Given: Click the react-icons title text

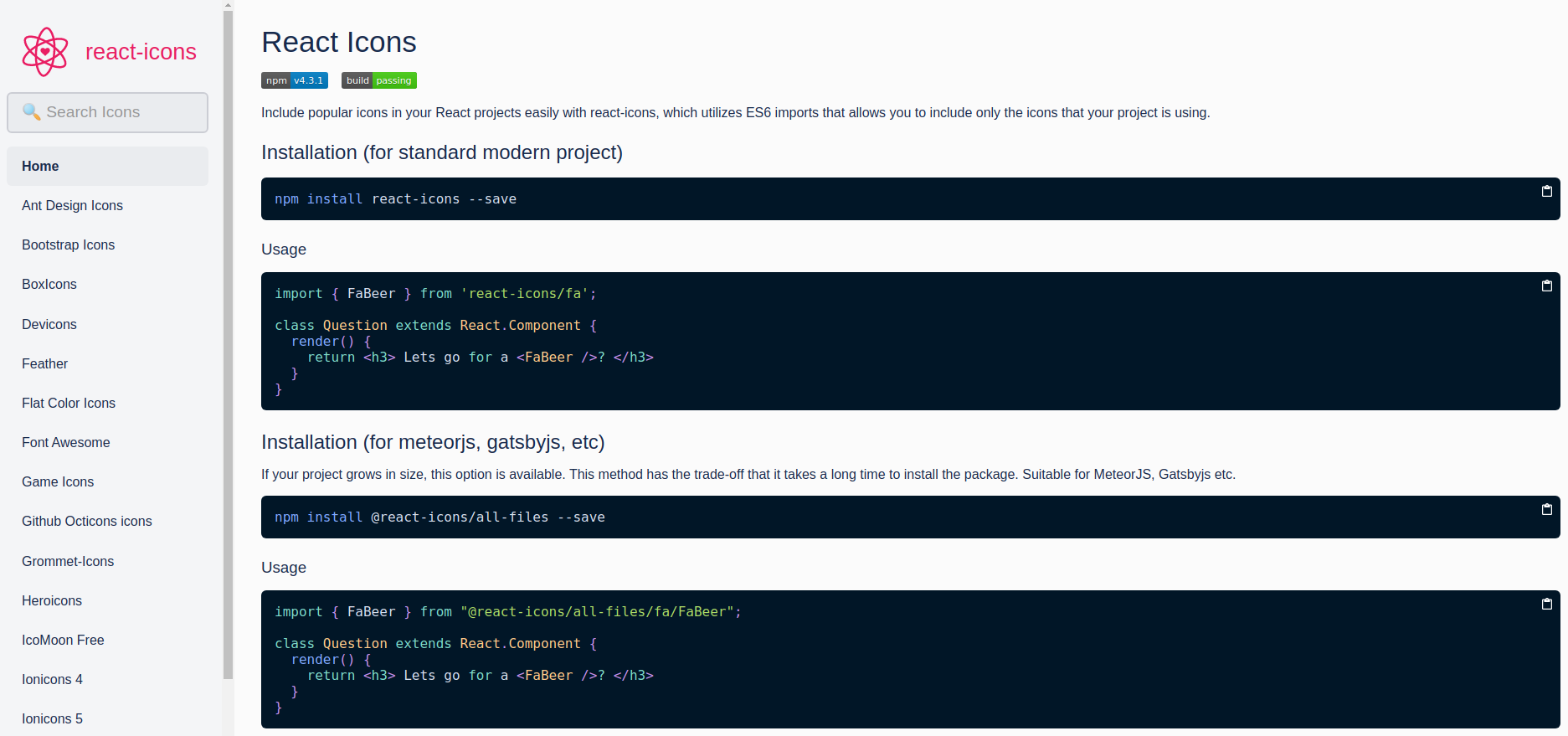Looking at the screenshot, I should tap(141, 52).
